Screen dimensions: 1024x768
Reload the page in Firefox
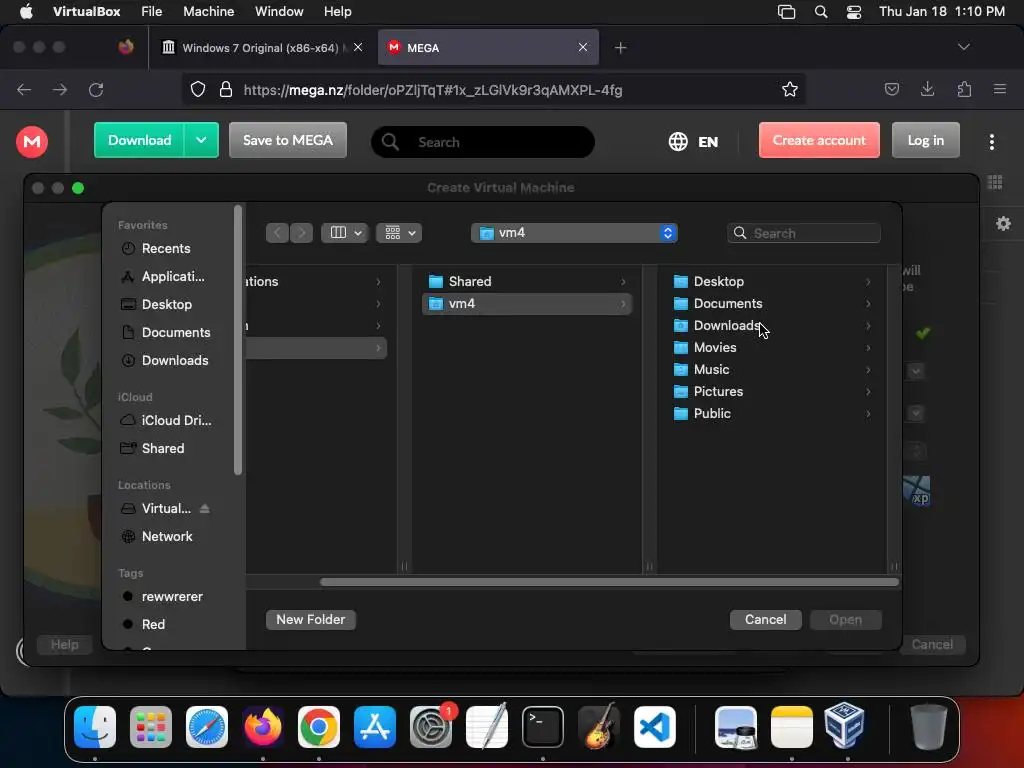[x=96, y=89]
